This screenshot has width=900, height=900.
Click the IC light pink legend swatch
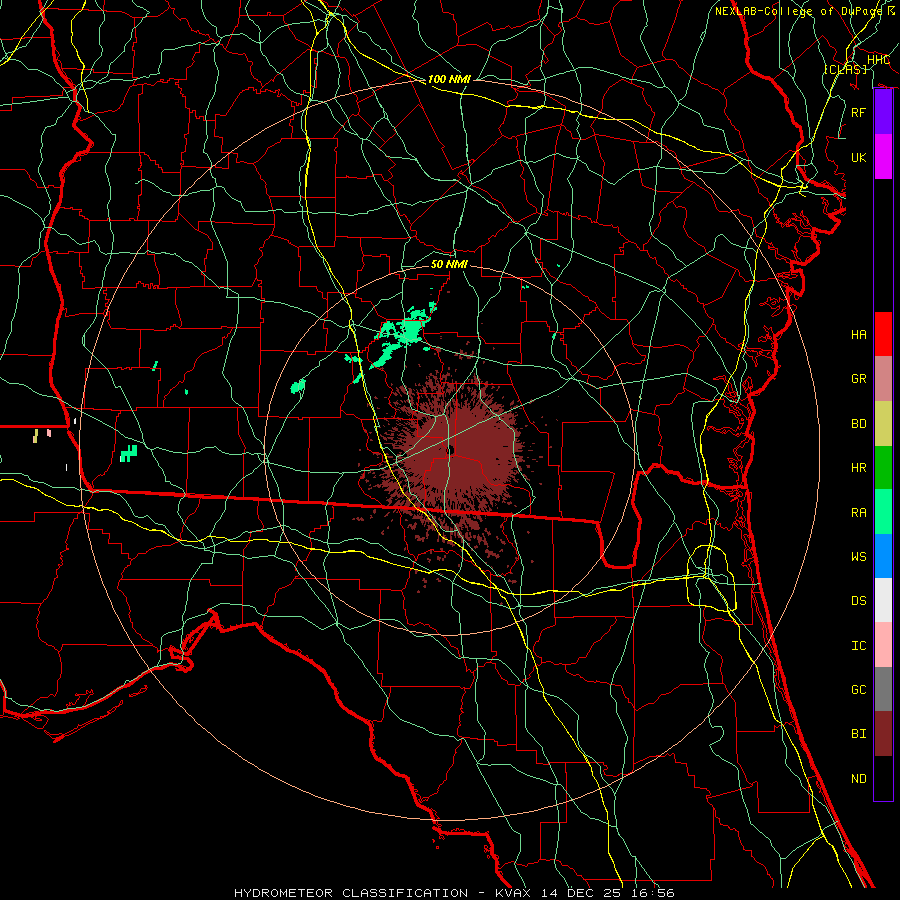point(883,645)
